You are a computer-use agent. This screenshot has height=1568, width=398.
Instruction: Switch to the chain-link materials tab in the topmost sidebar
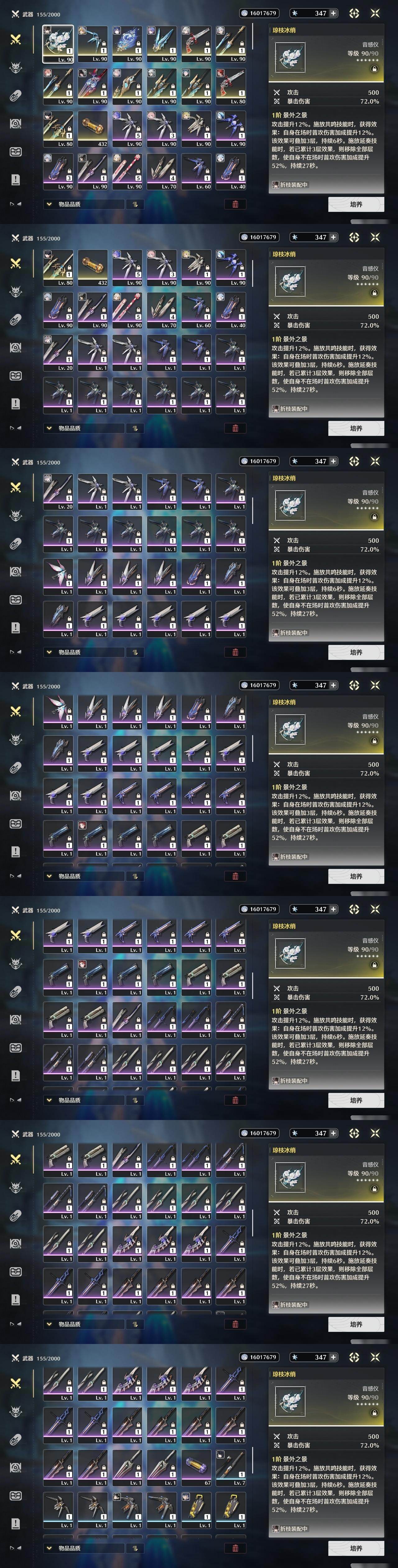(16, 95)
